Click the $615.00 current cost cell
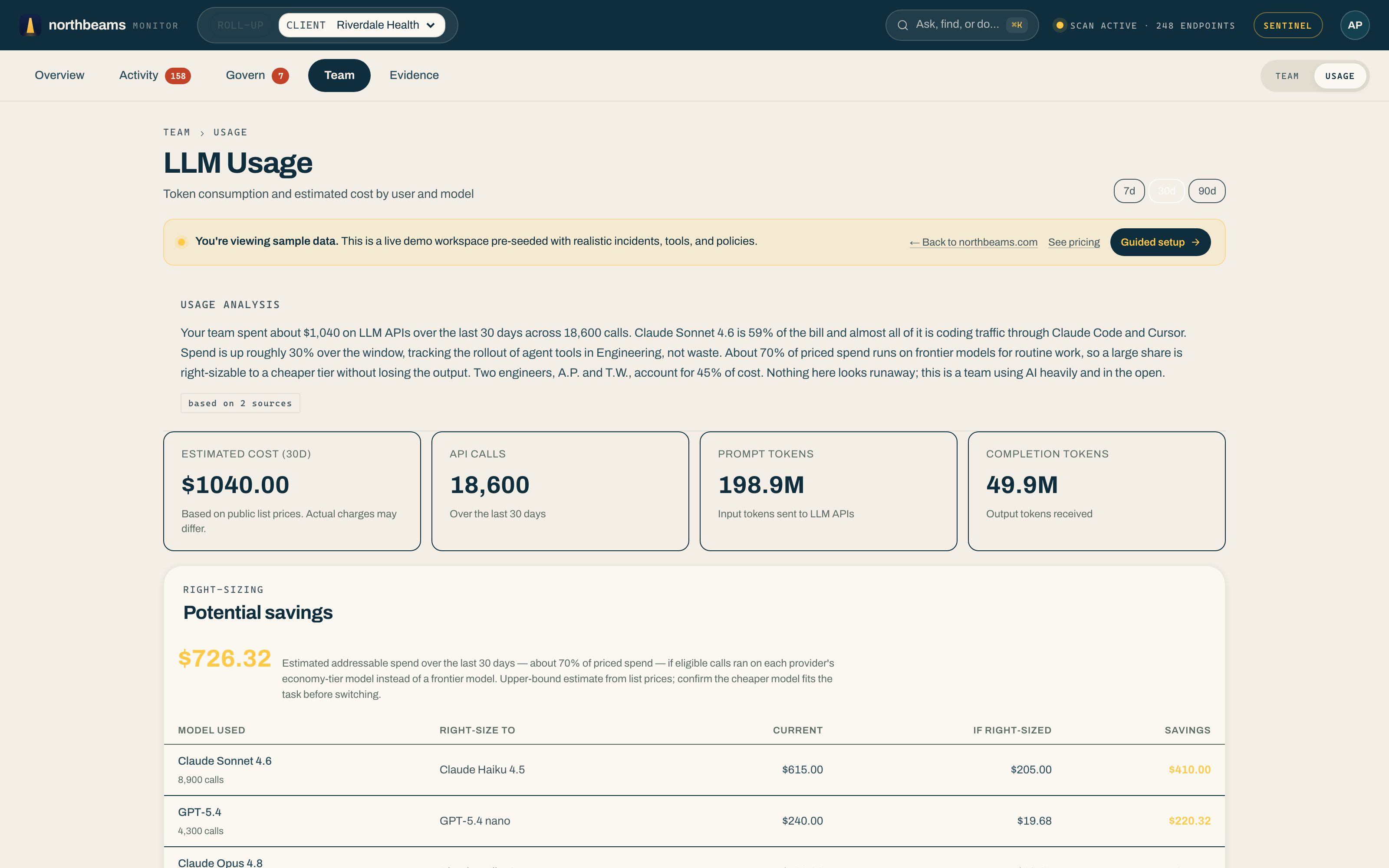 tap(802, 770)
